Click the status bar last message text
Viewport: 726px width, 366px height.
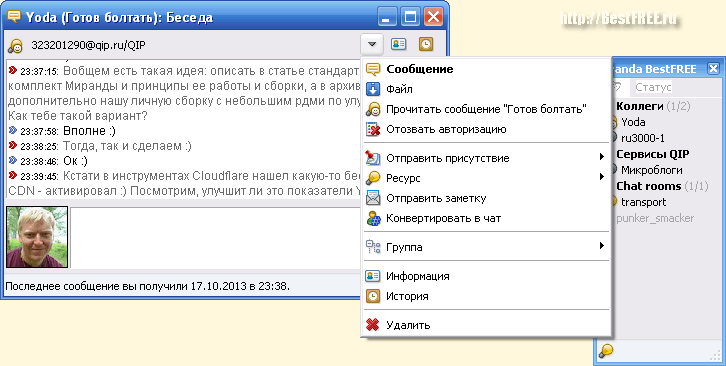coord(147,286)
